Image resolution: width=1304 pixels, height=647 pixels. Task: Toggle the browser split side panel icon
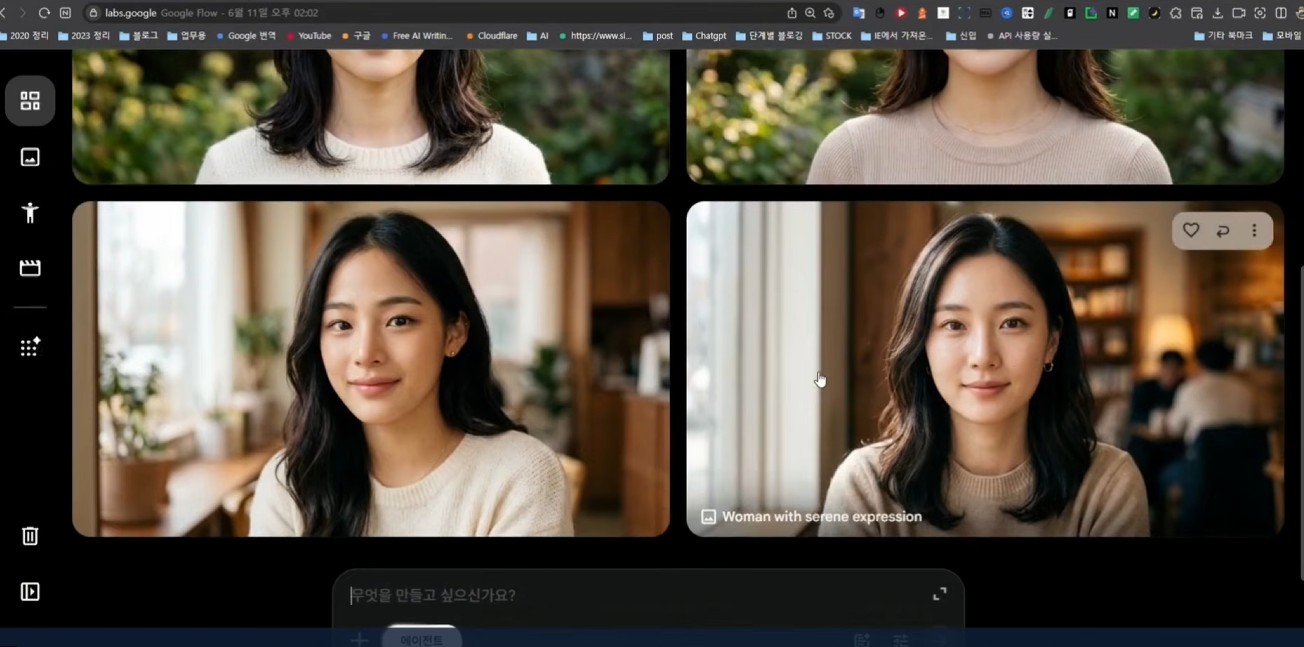1281,13
